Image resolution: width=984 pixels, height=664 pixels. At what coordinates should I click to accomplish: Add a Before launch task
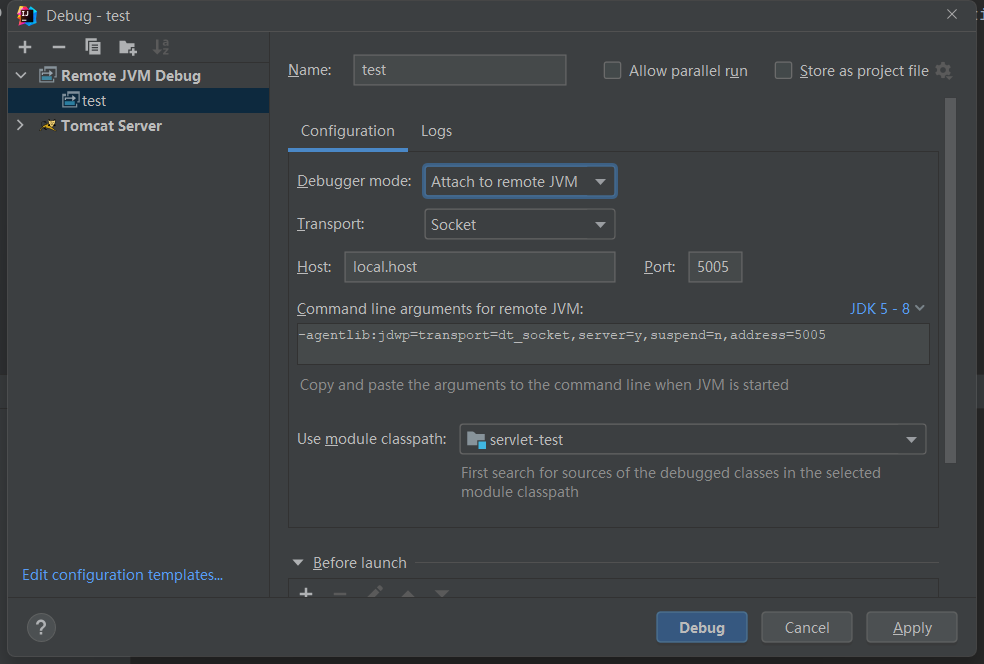pos(306,592)
